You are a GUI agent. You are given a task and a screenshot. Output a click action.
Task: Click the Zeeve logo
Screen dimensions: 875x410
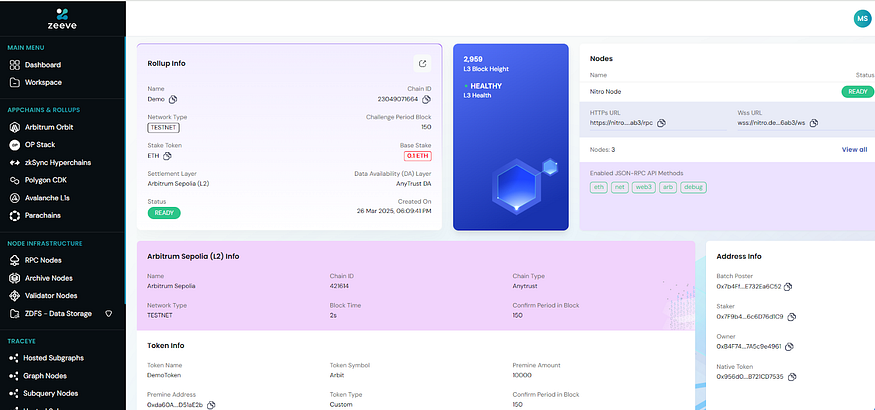(x=62, y=18)
